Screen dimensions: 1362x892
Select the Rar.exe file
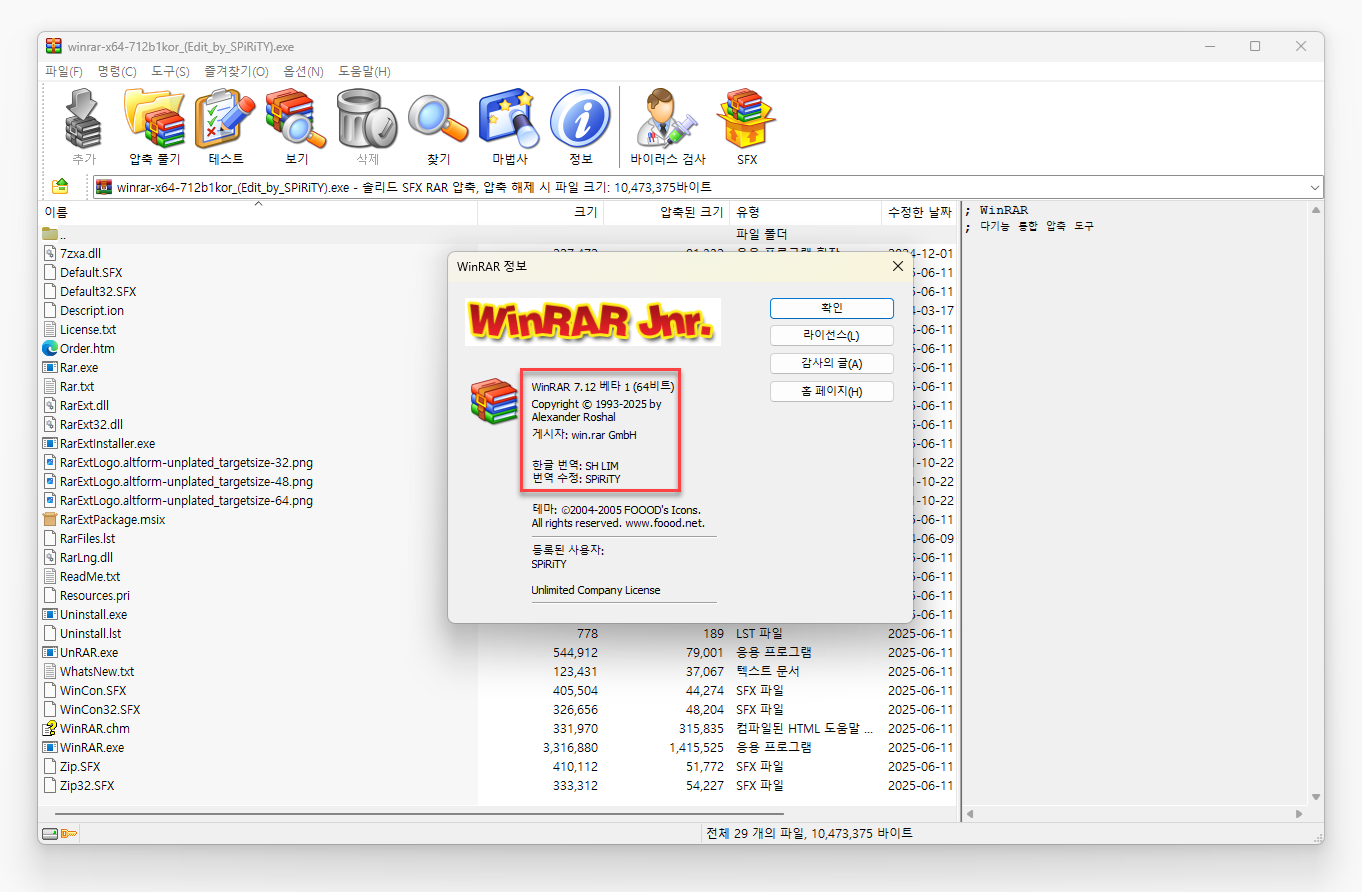coord(79,367)
